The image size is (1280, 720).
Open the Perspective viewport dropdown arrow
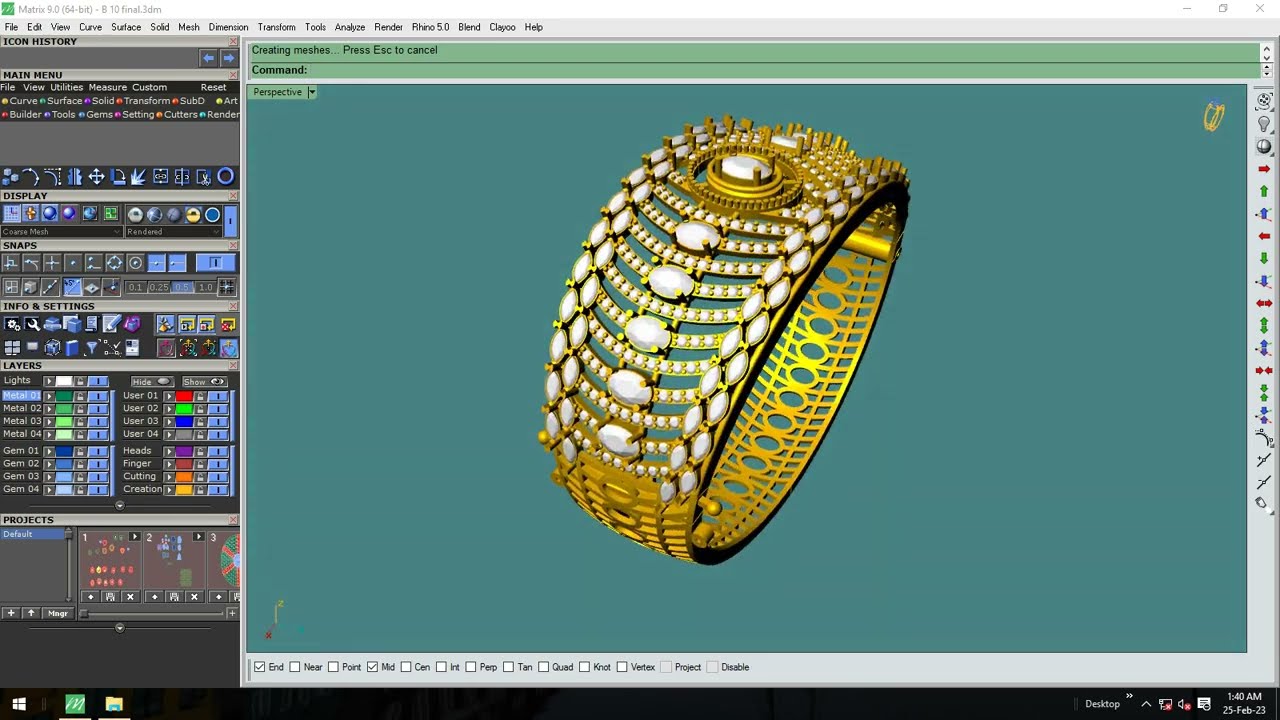(311, 92)
